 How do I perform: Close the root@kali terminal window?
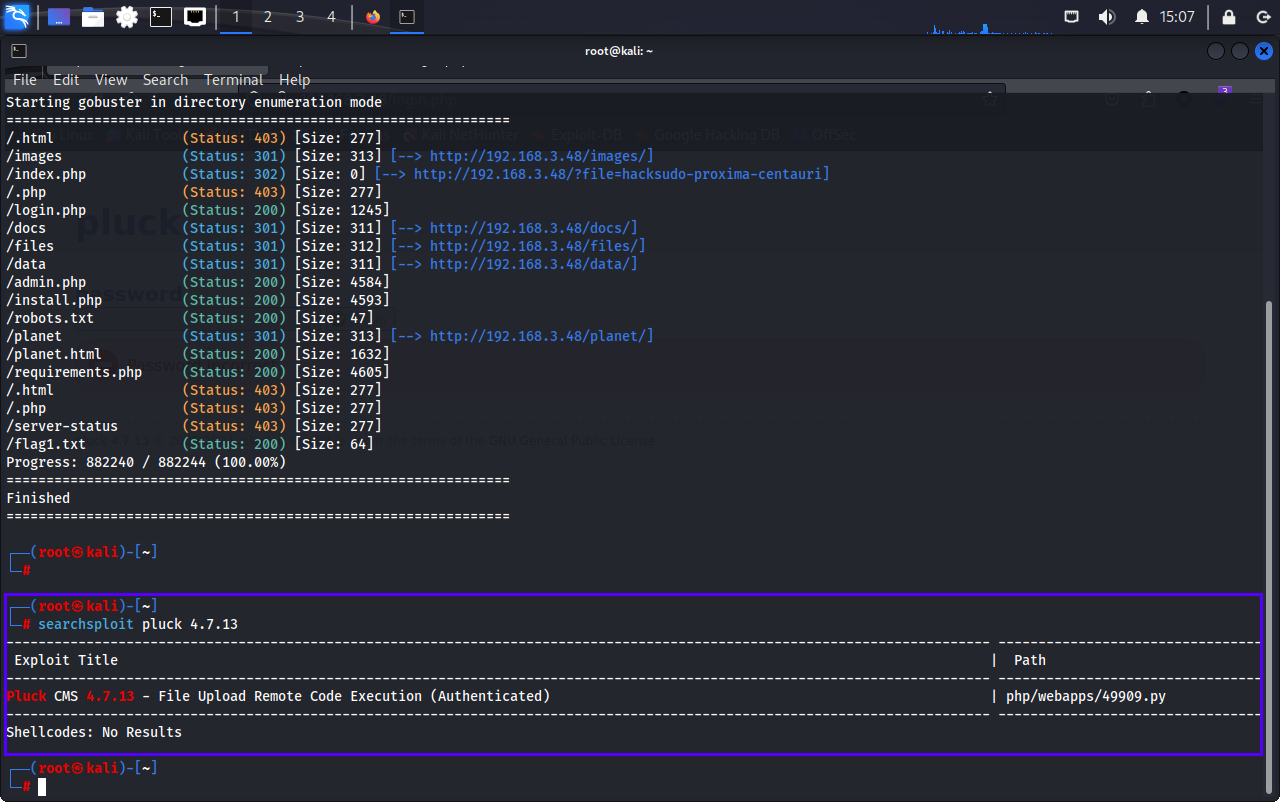point(1264,51)
